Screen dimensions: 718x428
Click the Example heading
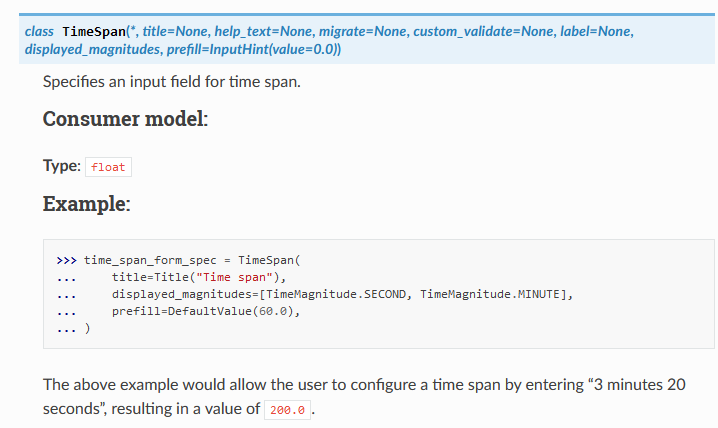tap(85, 204)
